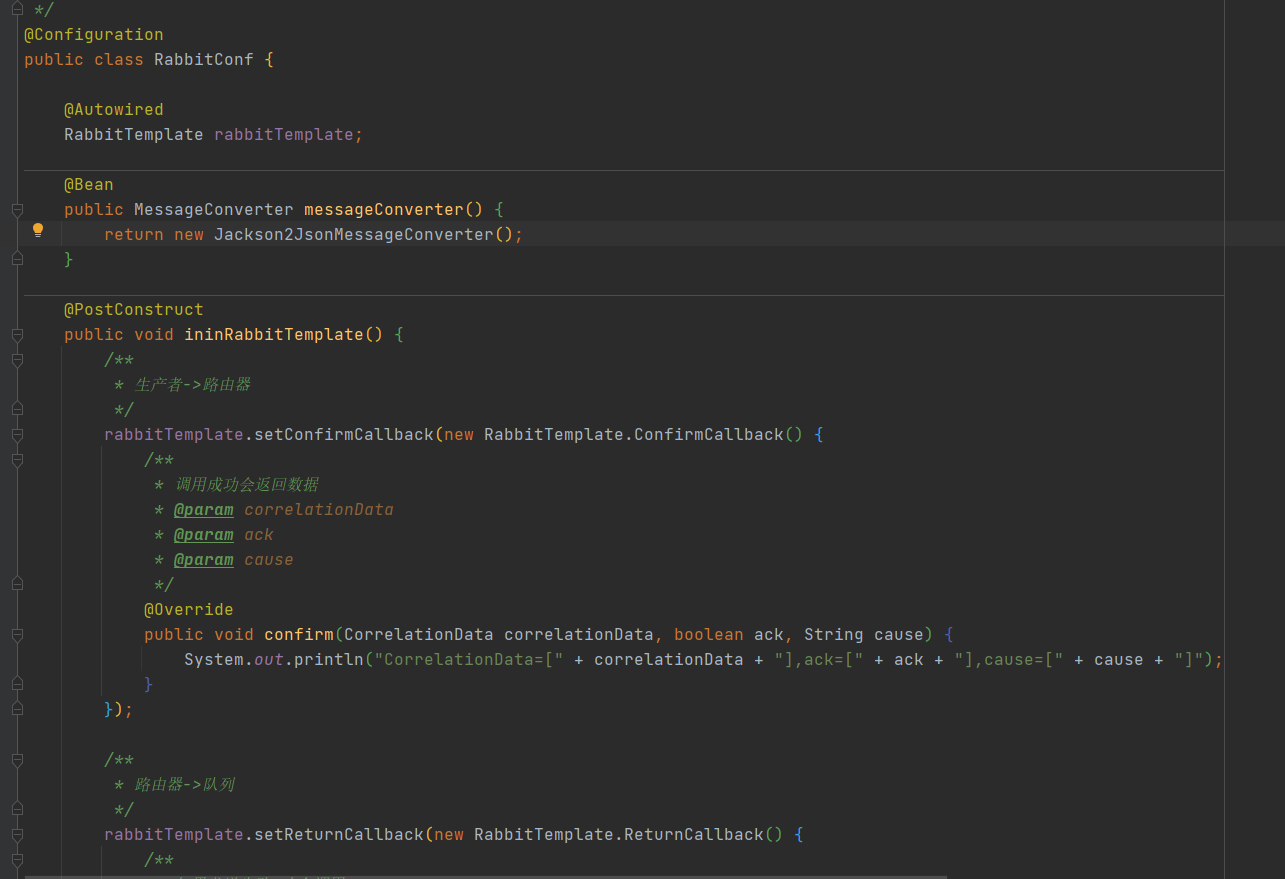Collapse the ininRabbitTemplate method fold marker
Viewport: 1285px width, 879px height.
tap(17, 335)
